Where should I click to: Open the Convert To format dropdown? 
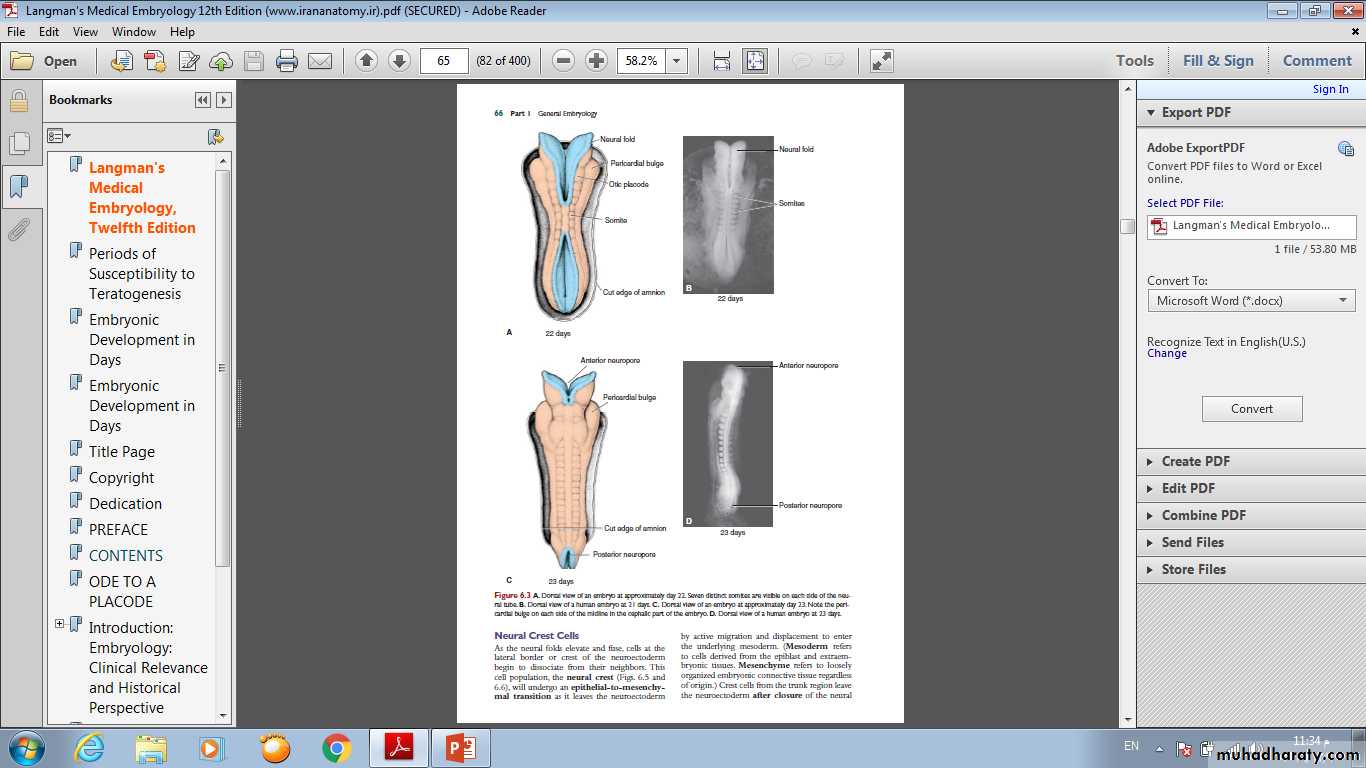(1251, 300)
